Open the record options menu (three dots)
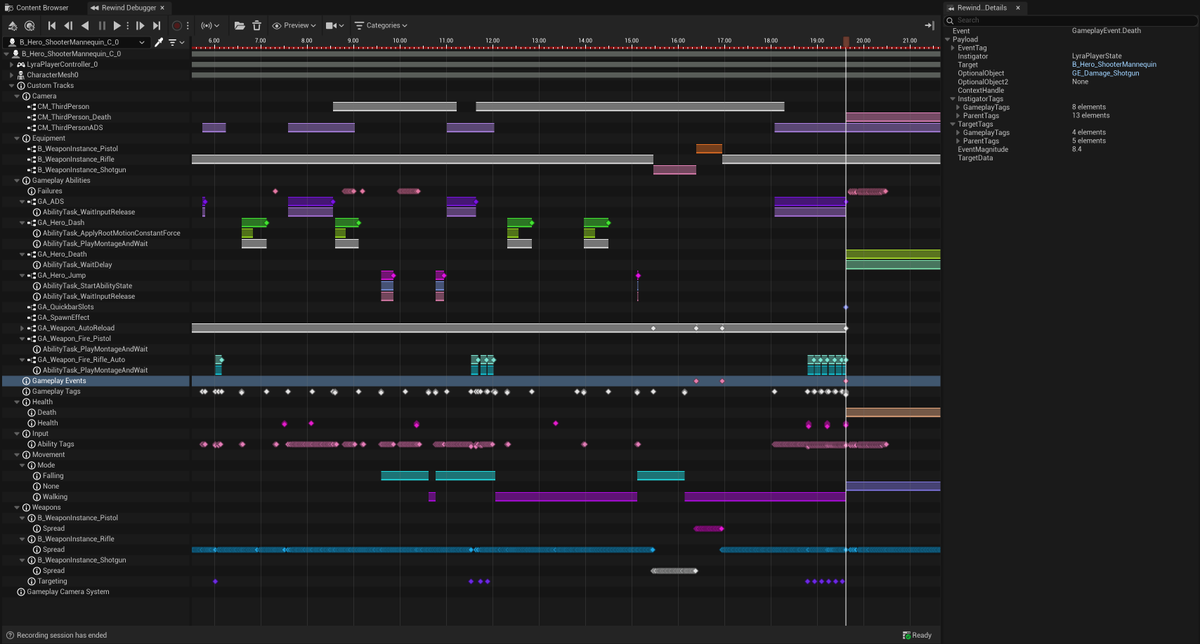The width and height of the screenshot is (1200, 644). pos(188,25)
